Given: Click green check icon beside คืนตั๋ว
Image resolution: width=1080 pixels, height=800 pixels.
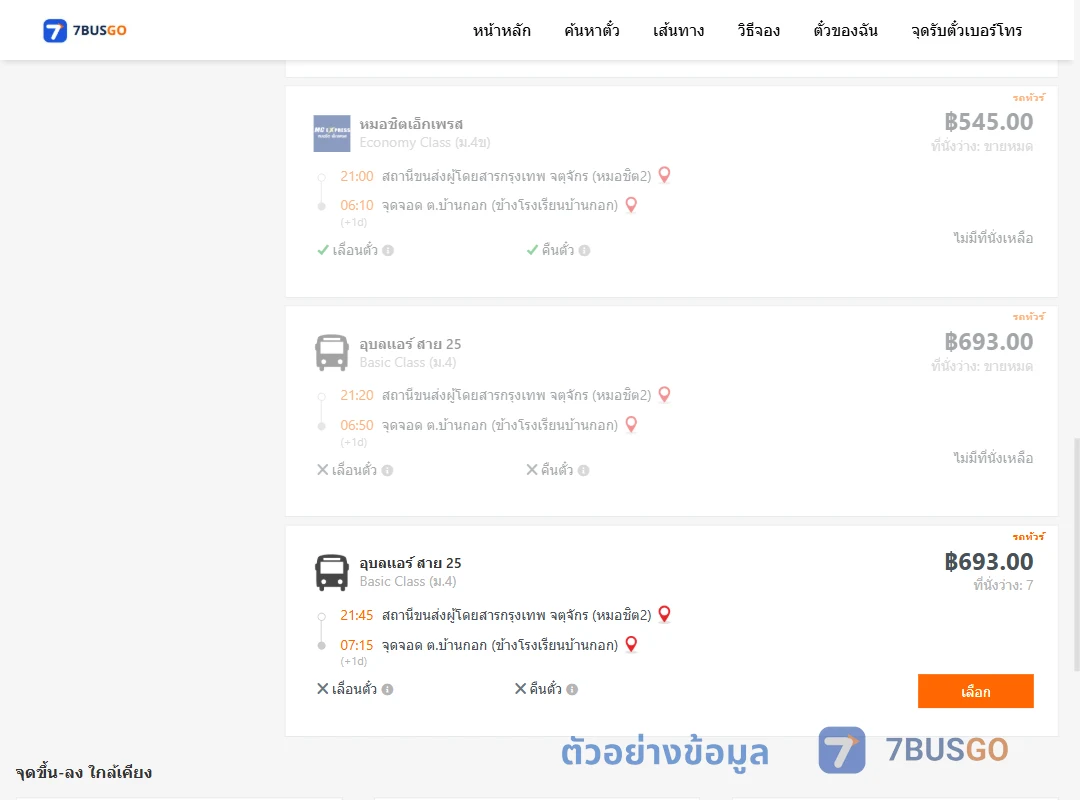Looking at the screenshot, I should click(532, 250).
